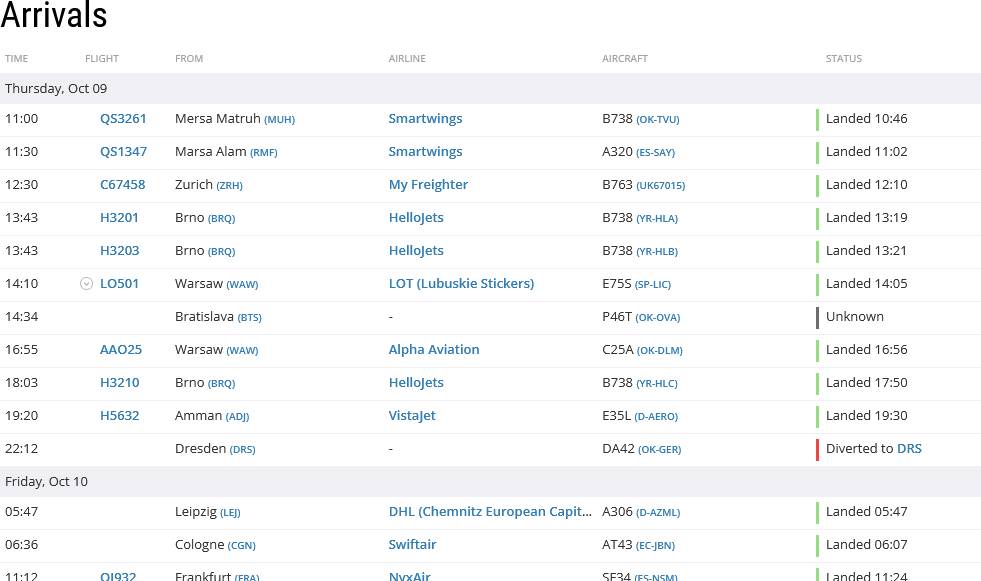Click the LEJ airport code for Leipzig
Image resolution: width=981 pixels, height=581 pixels.
(x=230, y=513)
